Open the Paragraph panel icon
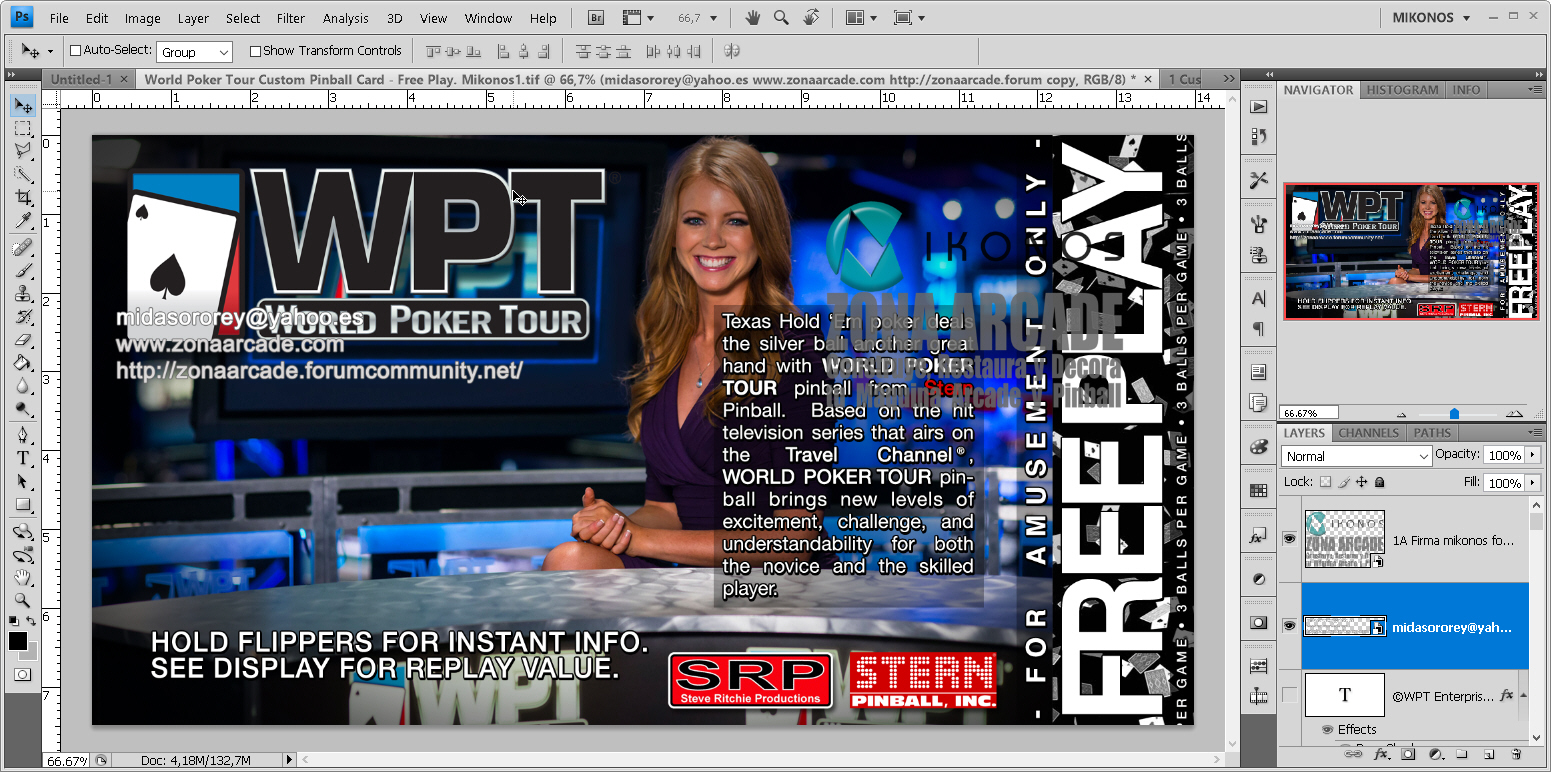1551x772 pixels. point(1259,329)
